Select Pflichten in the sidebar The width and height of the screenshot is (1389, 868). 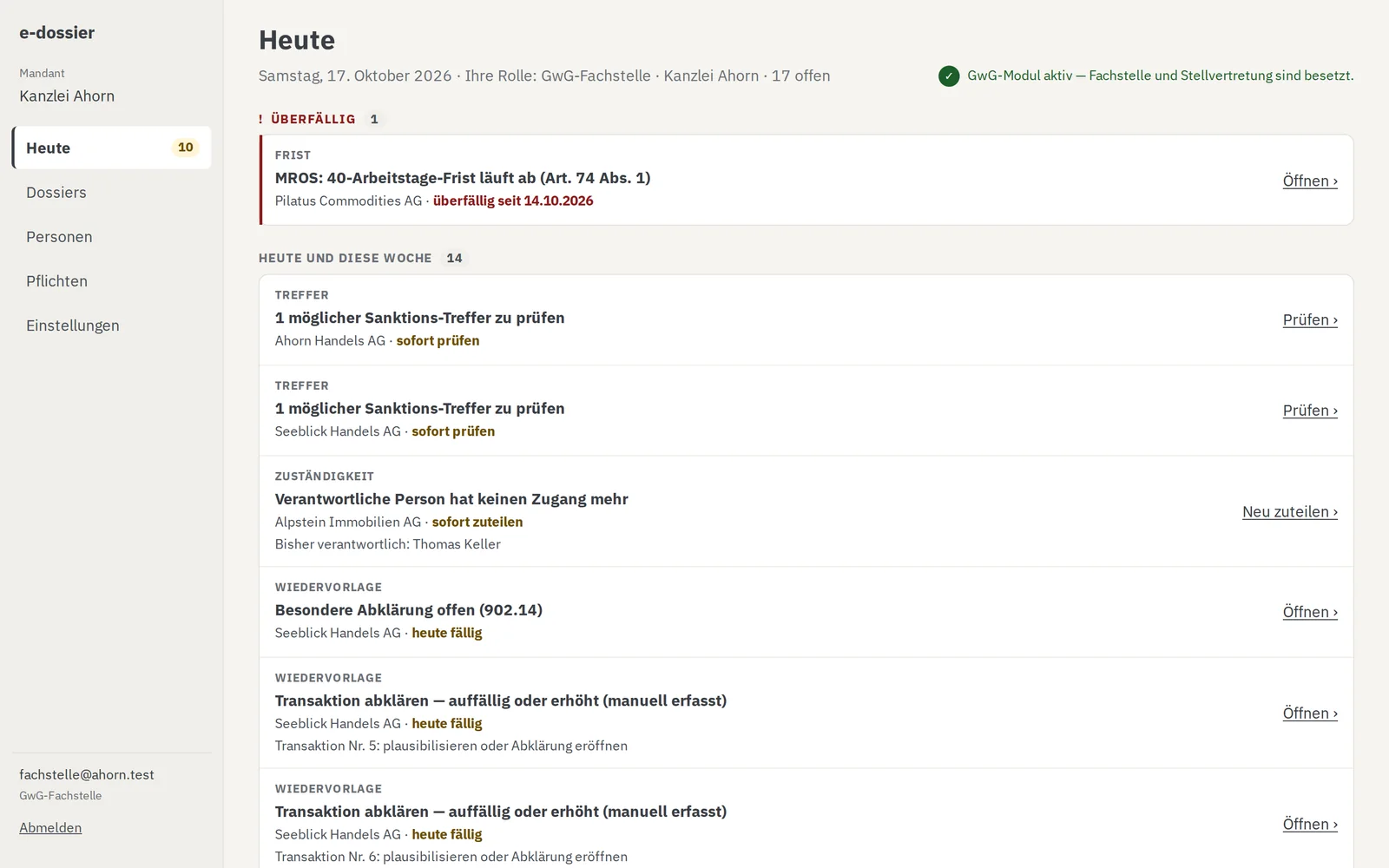(x=111, y=280)
